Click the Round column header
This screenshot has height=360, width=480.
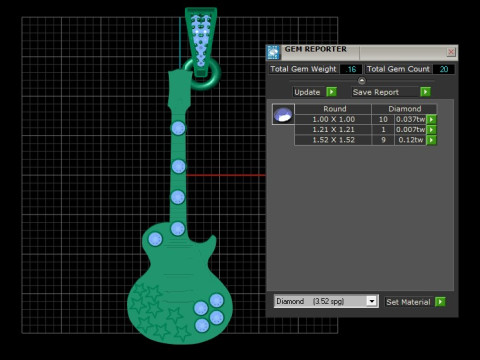(x=333, y=109)
